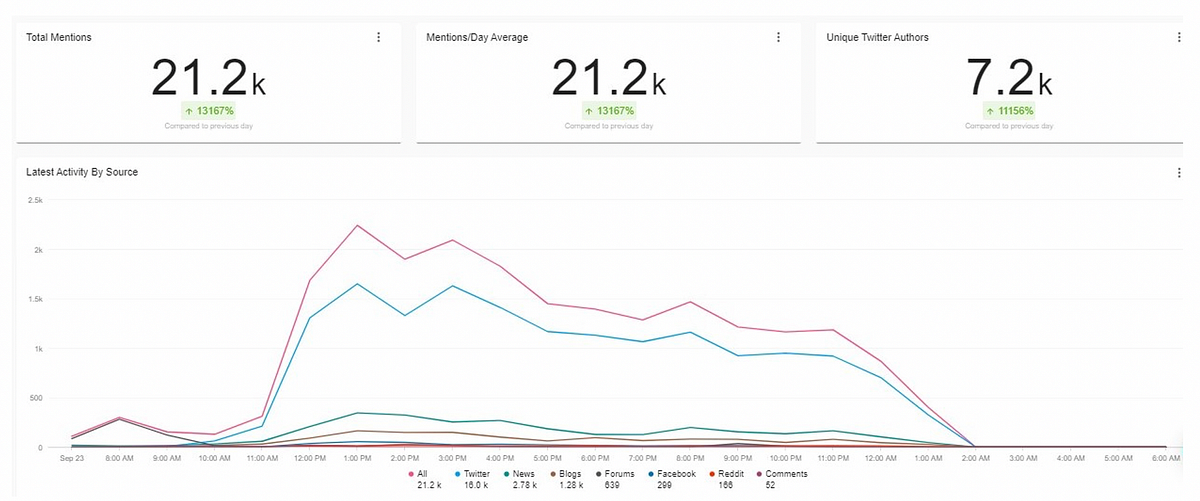The width and height of the screenshot is (1200, 501).
Task: Click the Total Mentions card title
Action: tap(59, 37)
